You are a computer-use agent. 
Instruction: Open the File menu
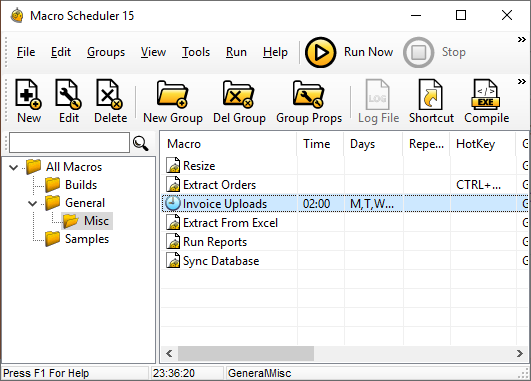point(26,52)
